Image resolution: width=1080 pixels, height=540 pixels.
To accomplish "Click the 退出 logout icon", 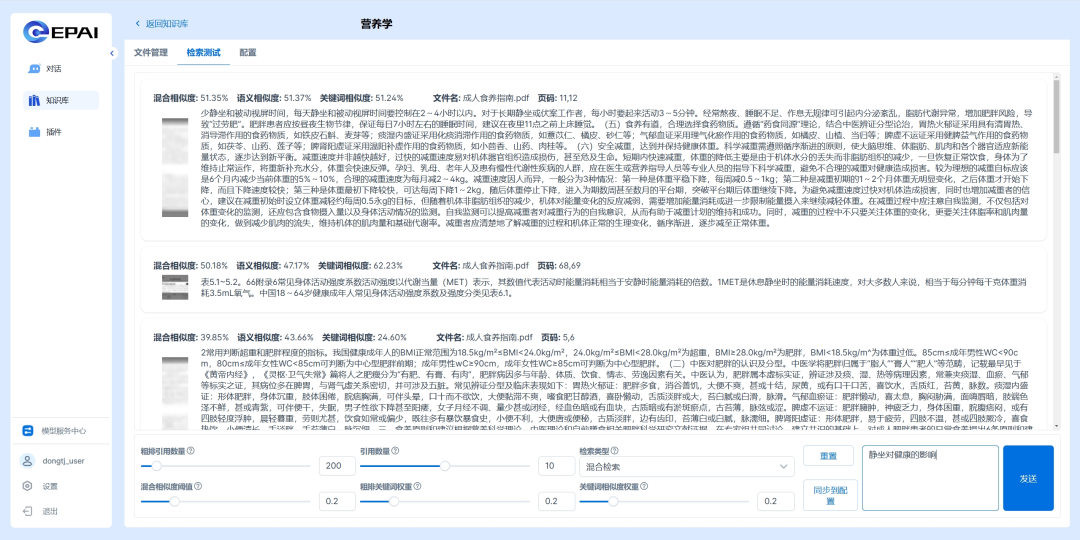I will (29, 511).
